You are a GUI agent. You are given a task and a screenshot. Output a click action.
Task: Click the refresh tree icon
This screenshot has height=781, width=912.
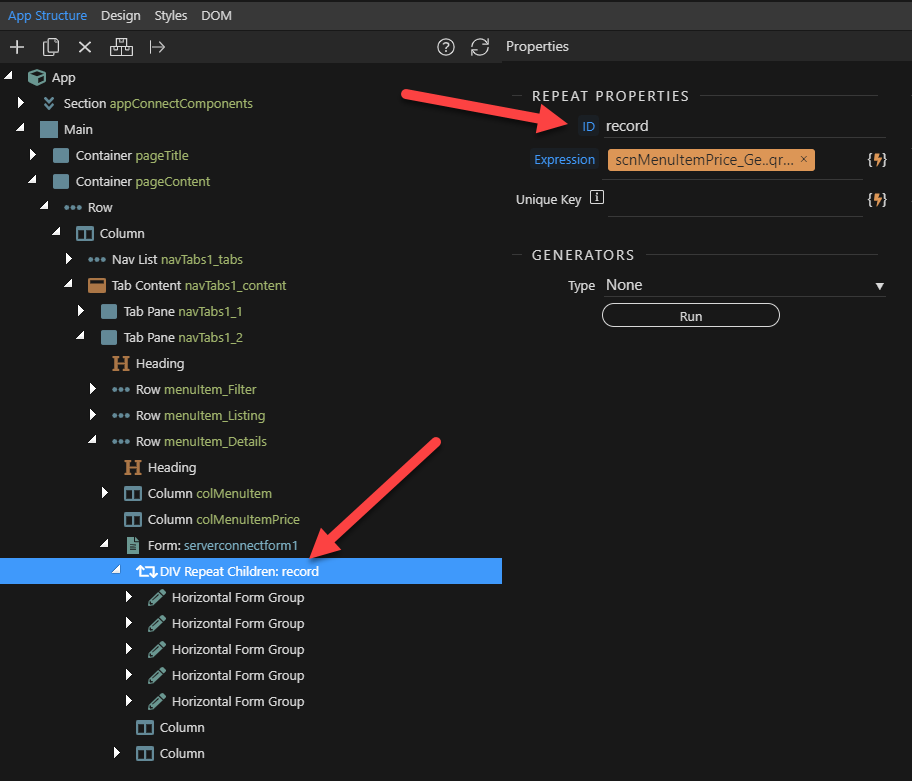(x=480, y=47)
